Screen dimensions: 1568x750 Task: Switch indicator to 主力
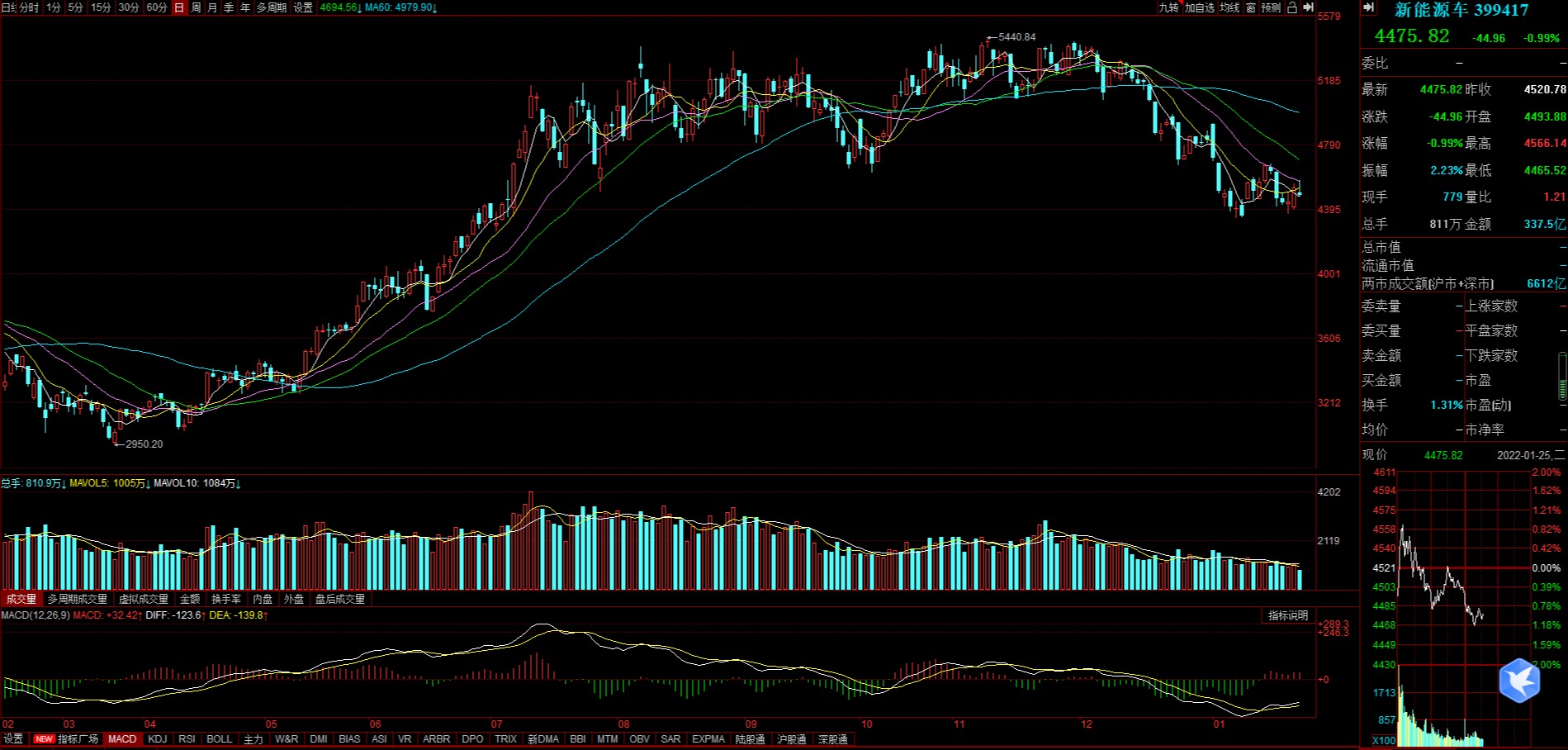pos(253,738)
